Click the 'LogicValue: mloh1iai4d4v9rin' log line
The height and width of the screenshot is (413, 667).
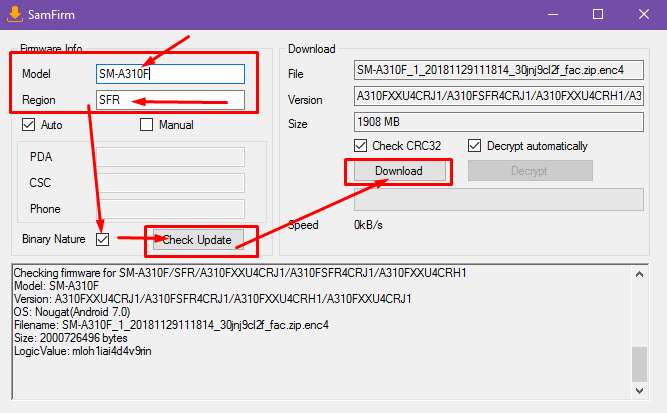point(83,351)
